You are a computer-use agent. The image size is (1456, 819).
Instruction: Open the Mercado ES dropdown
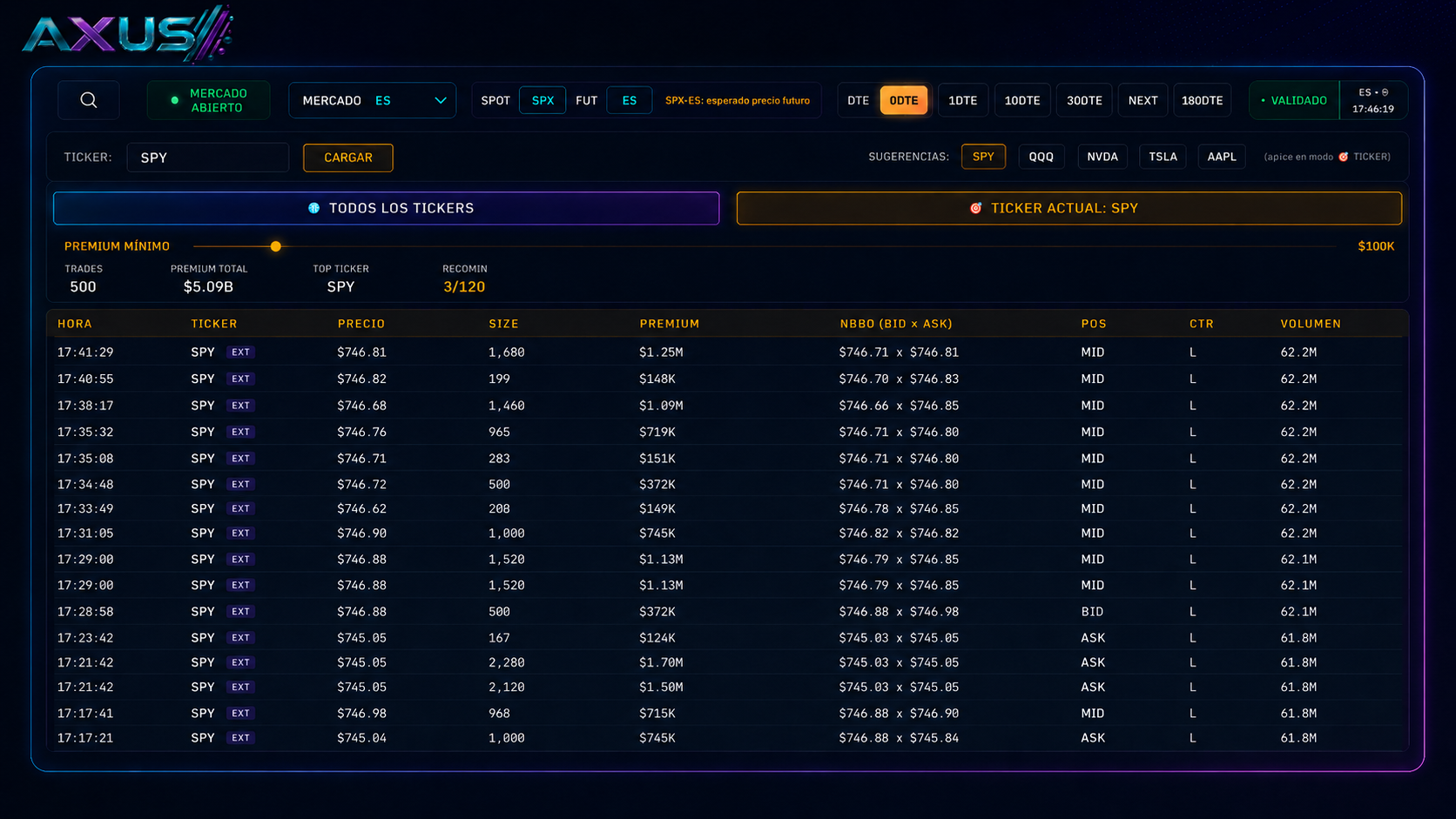coord(373,100)
